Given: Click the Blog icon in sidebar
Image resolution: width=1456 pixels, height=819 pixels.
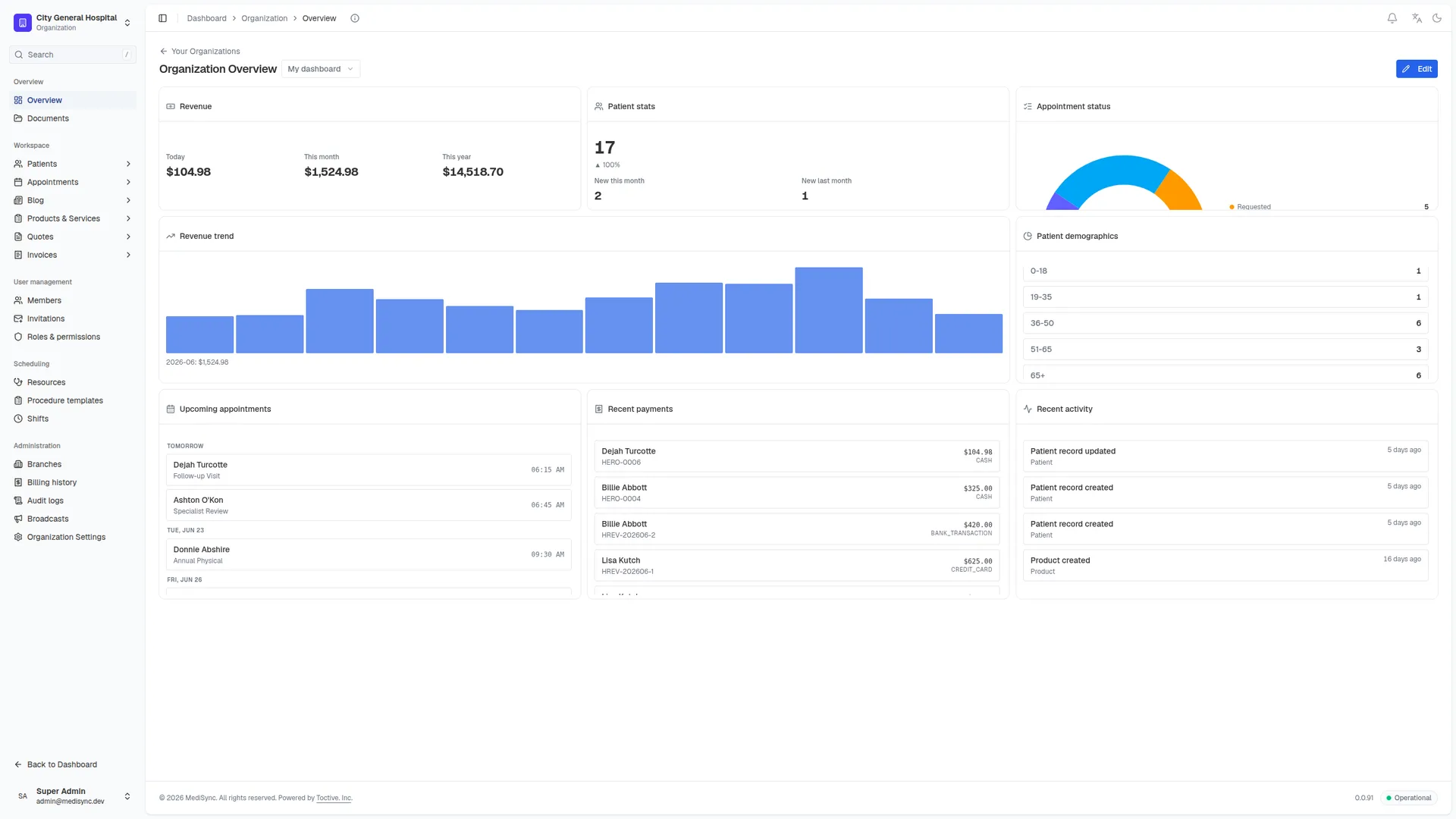Looking at the screenshot, I should tap(18, 200).
